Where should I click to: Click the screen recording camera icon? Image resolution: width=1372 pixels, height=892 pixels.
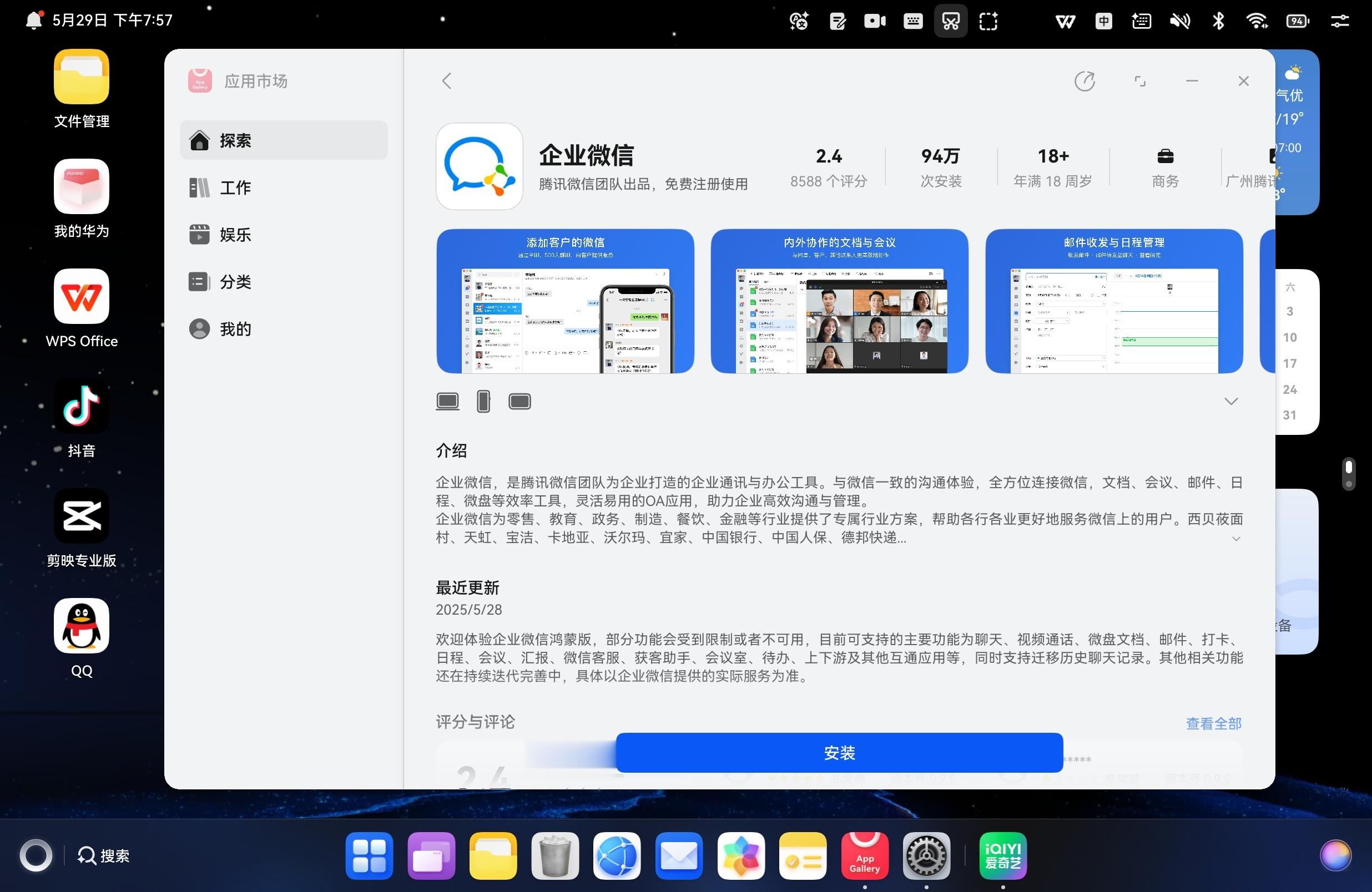(x=875, y=21)
